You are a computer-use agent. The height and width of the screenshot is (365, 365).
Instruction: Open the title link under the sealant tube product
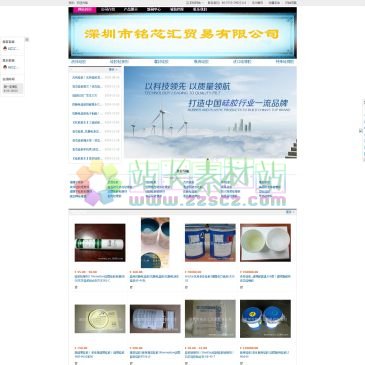click(x=100, y=278)
